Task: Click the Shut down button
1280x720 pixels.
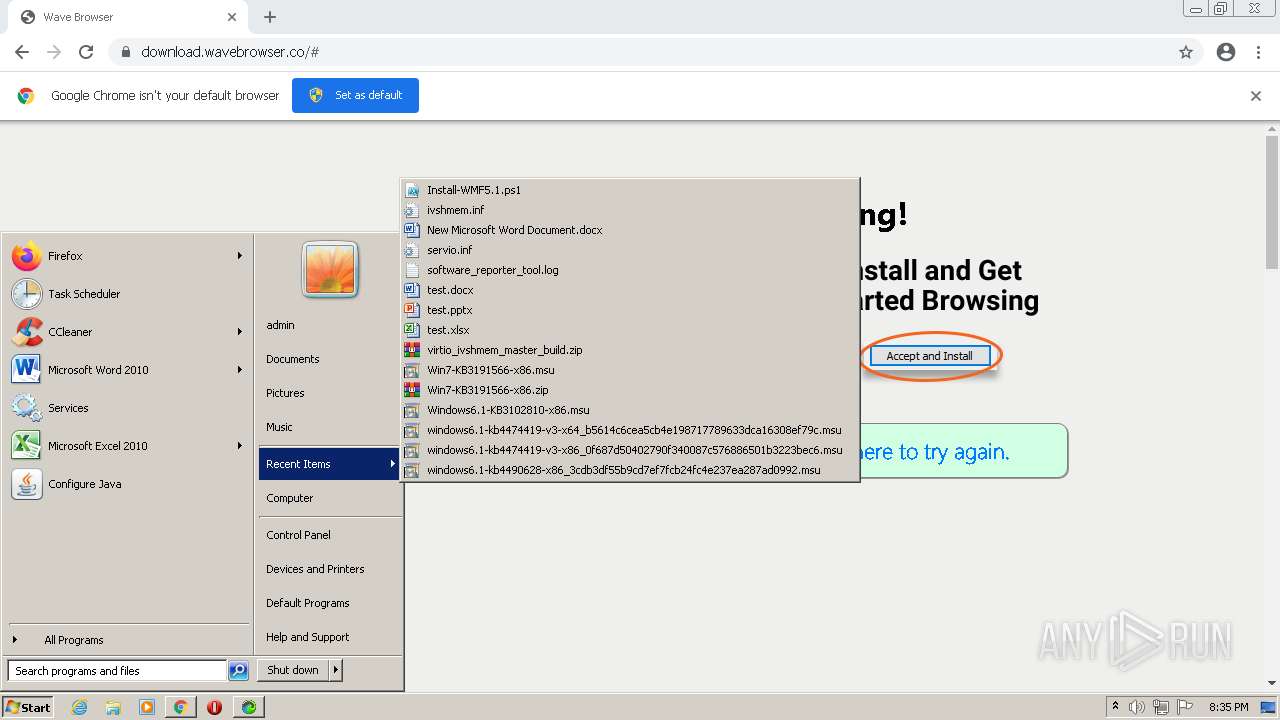Action: click(293, 670)
